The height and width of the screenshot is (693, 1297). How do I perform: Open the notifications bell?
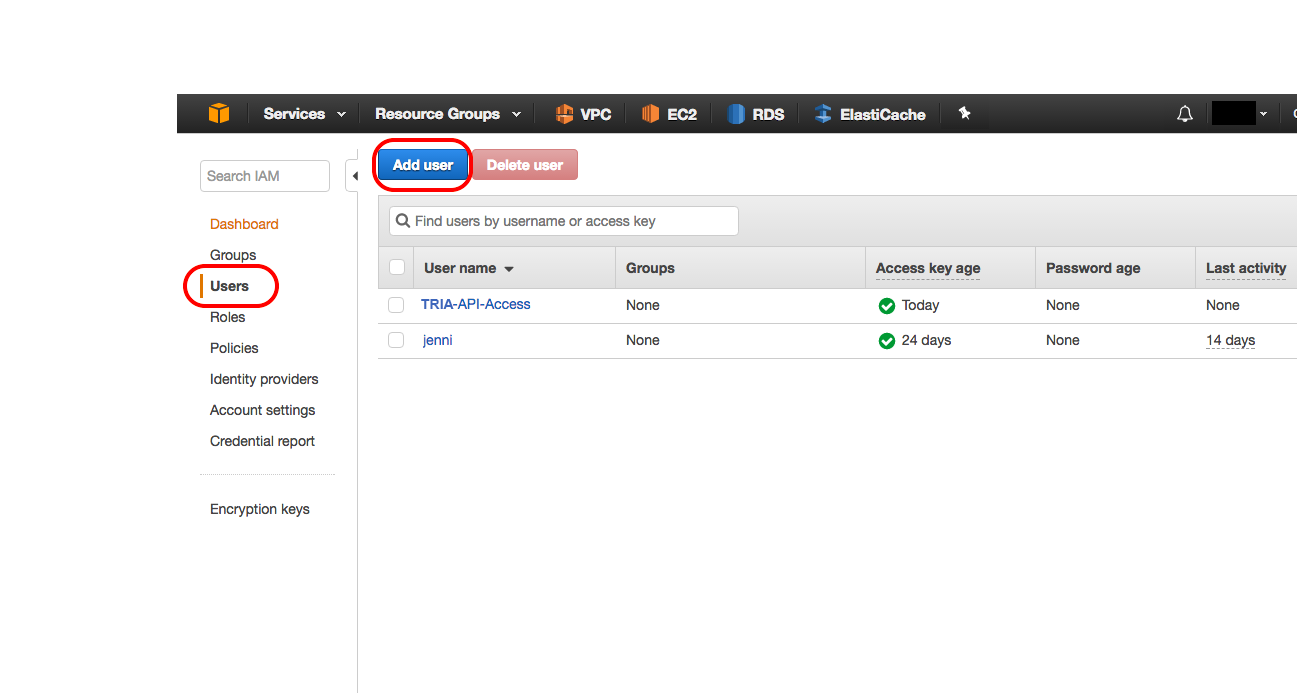[x=1185, y=114]
